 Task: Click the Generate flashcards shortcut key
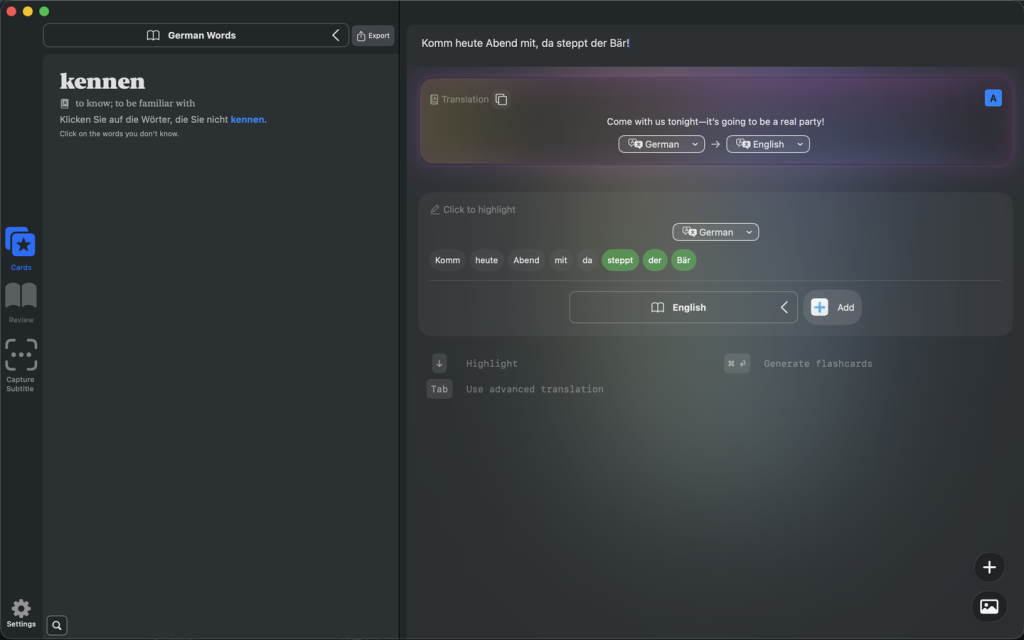click(737, 364)
